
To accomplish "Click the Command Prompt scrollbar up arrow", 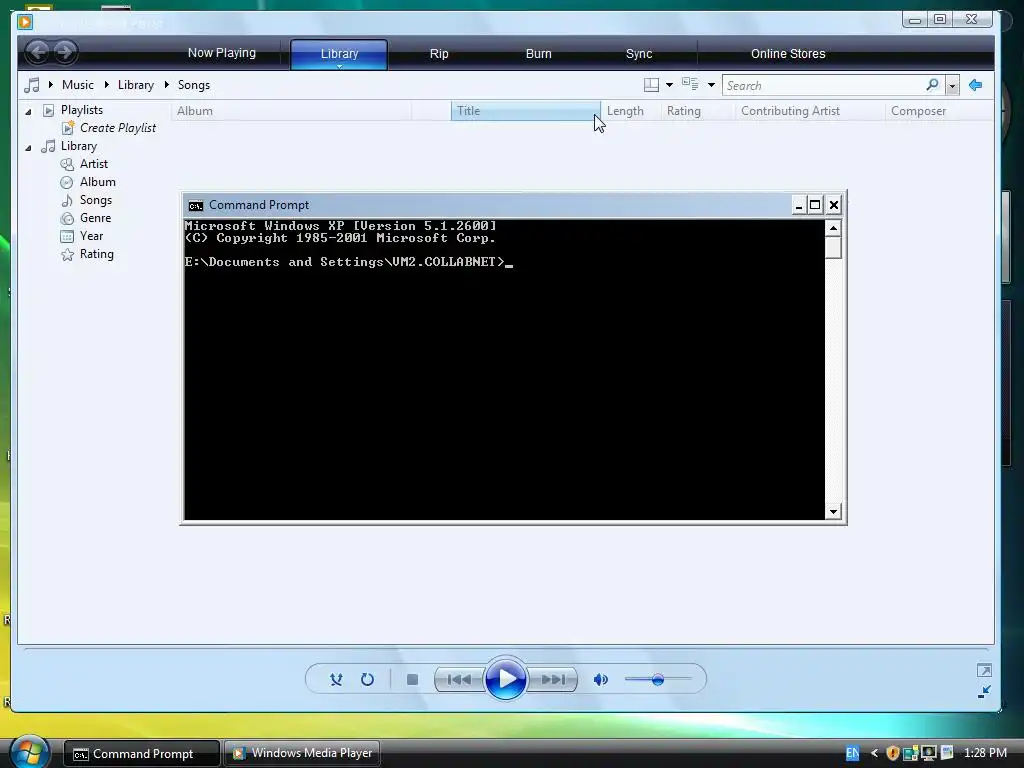I will point(833,228).
